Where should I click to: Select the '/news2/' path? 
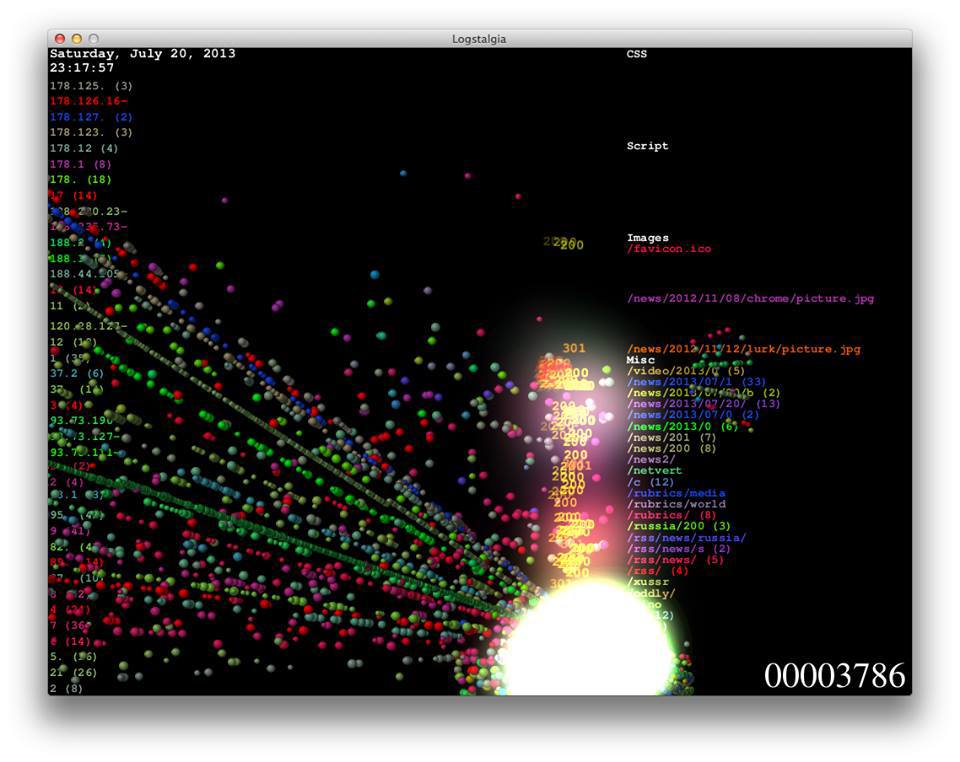tap(651, 460)
